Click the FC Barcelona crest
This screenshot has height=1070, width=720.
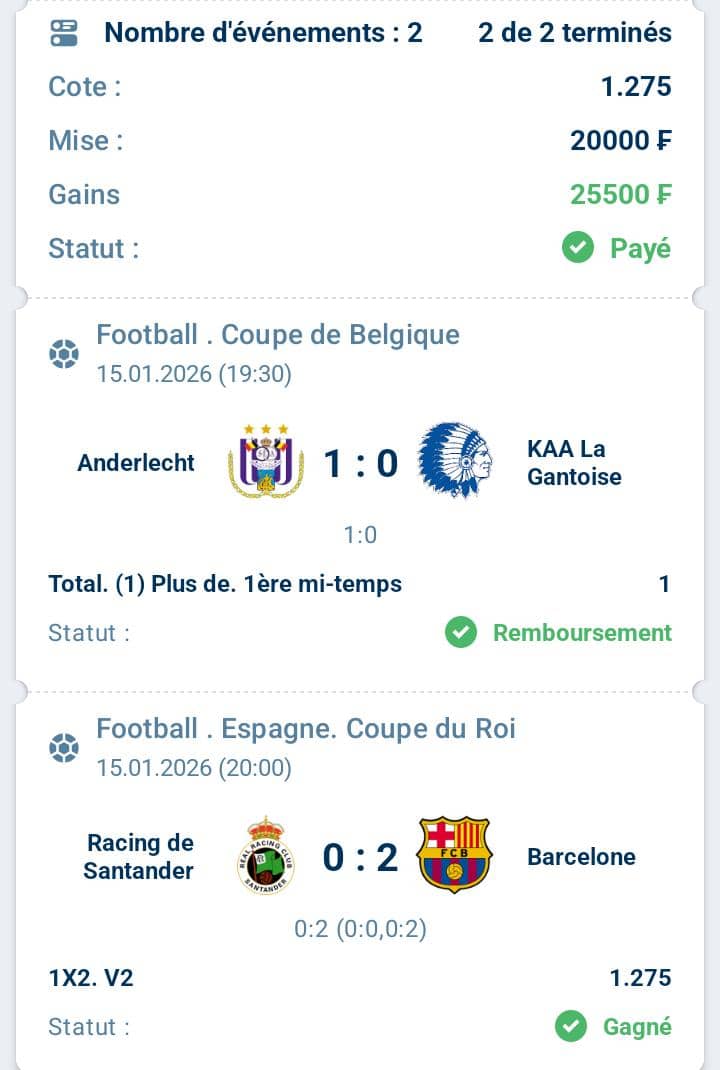pos(454,855)
